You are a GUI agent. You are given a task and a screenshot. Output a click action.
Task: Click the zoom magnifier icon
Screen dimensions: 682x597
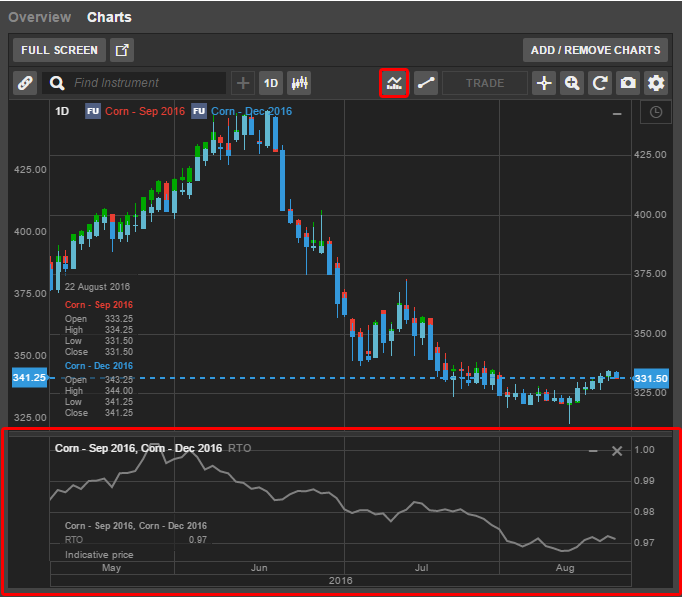pyautogui.click(x=572, y=83)
